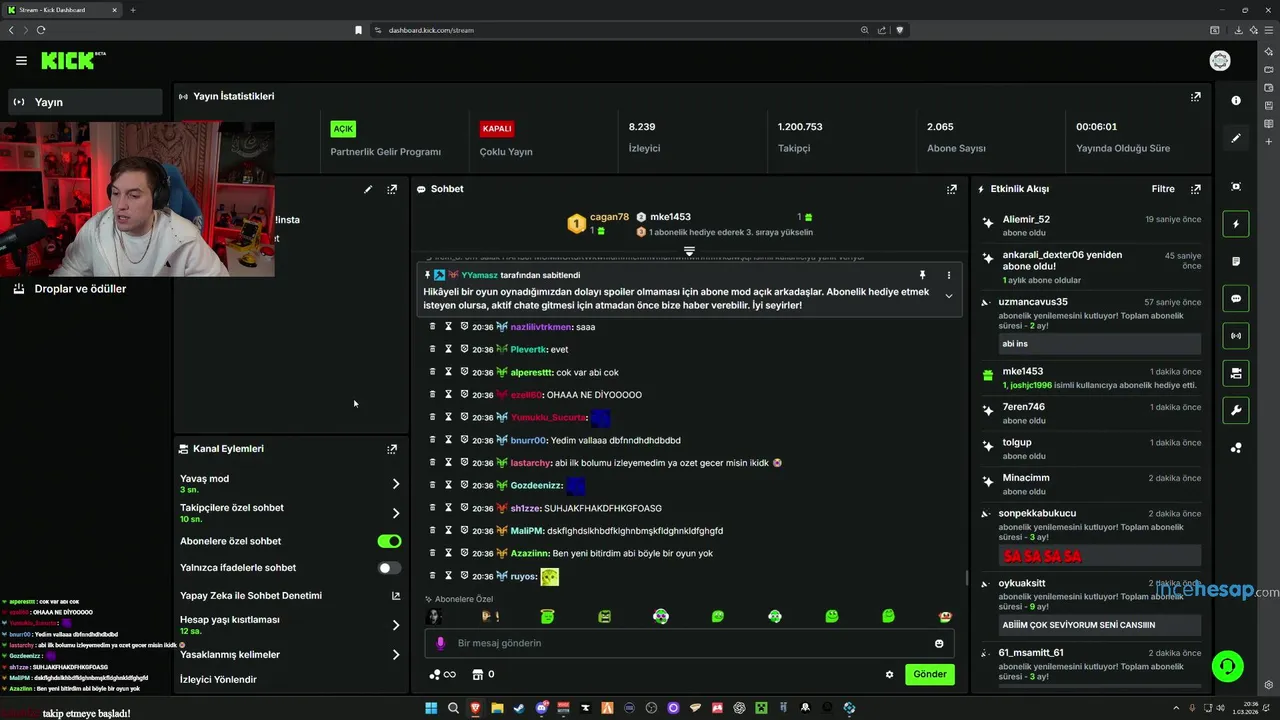
Task: Open the profile avatar menu
Action: [1220, 61]
